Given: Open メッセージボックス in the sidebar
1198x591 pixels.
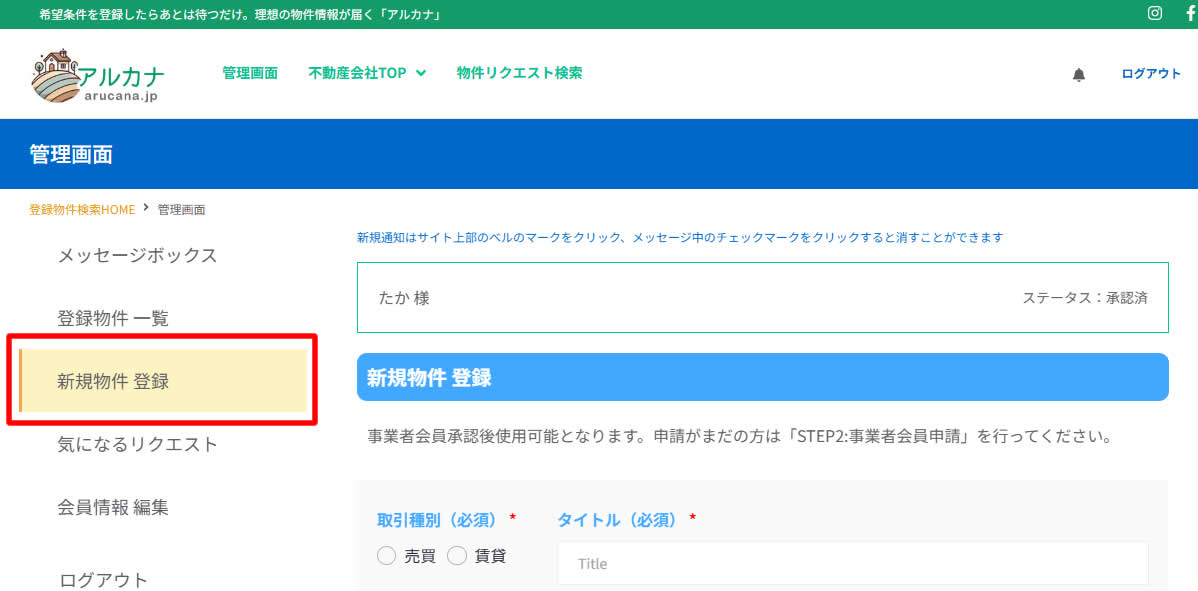Looking at the screenshot, I should click(137, 256).
